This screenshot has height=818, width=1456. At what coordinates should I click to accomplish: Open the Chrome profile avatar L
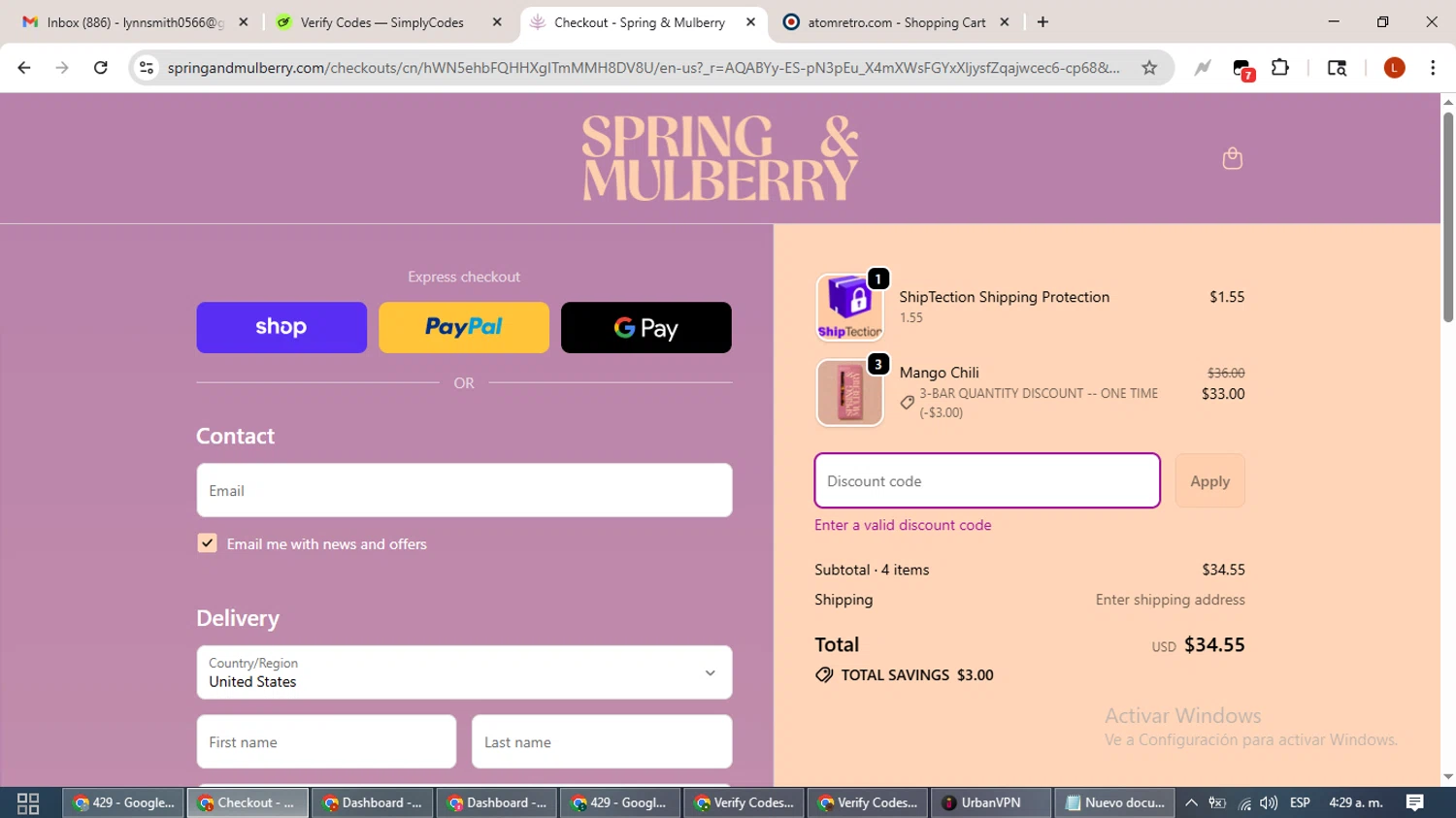point(1394,67)
